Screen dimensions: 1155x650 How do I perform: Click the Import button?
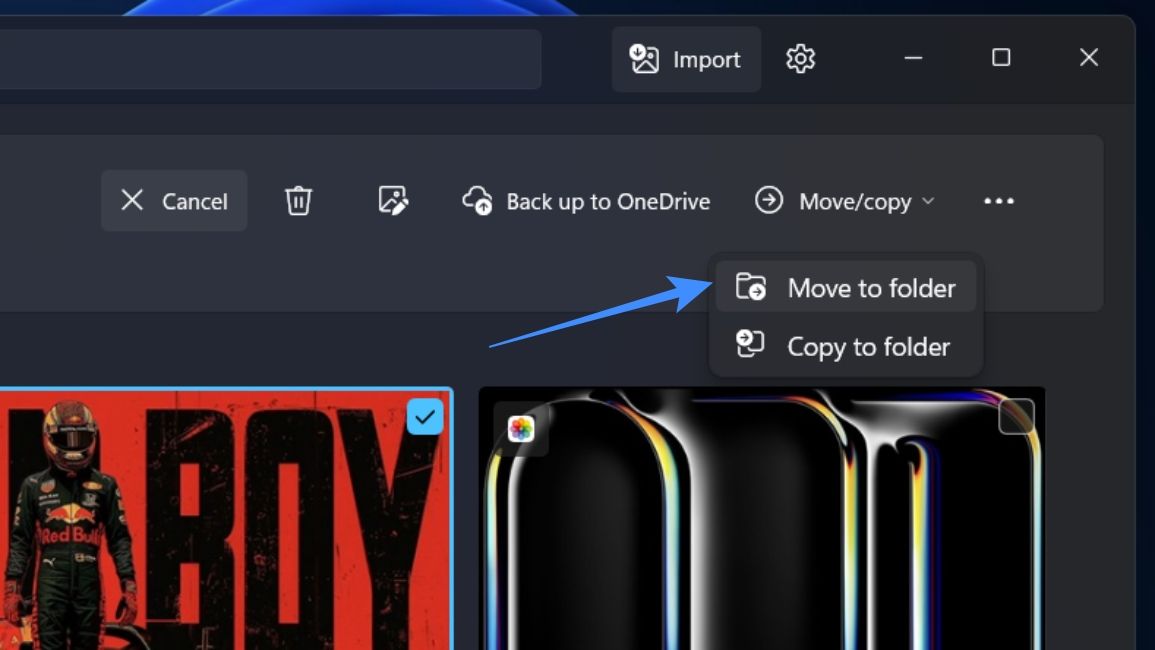(686, 60)
